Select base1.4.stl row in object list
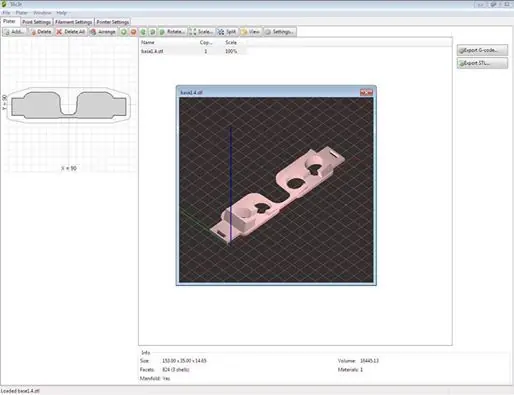The image size is (514, 395). click(193, 51)
